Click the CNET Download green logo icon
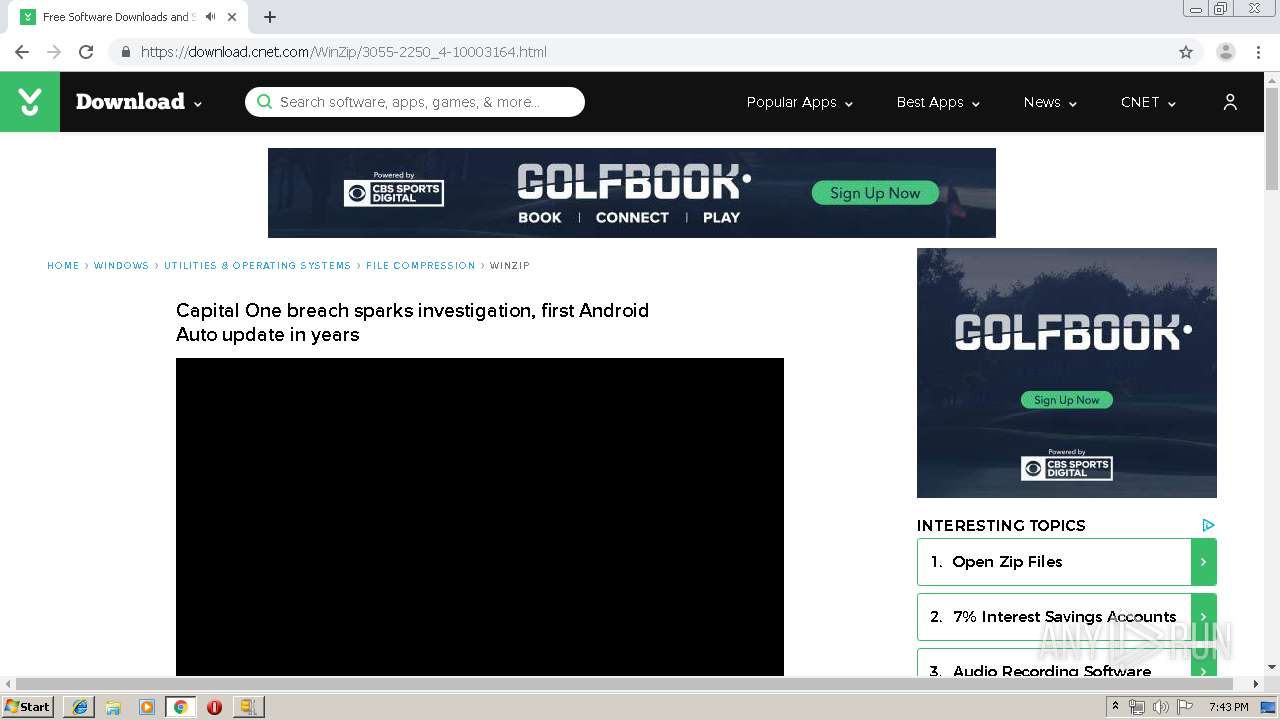 coord(30,102)
